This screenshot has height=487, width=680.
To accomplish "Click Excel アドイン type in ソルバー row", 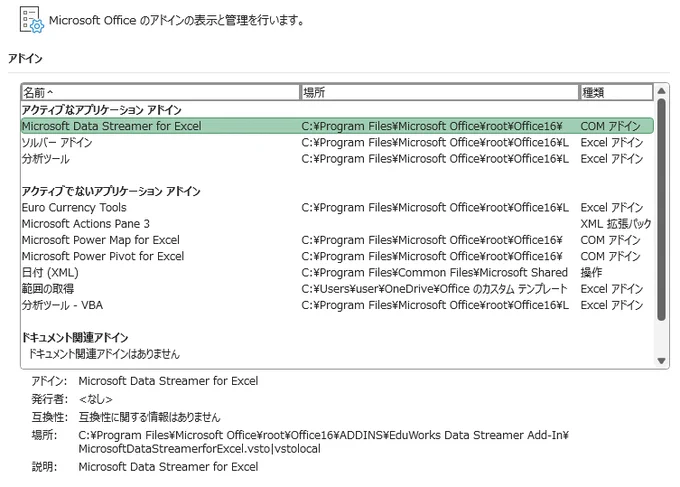I will 612,143.
